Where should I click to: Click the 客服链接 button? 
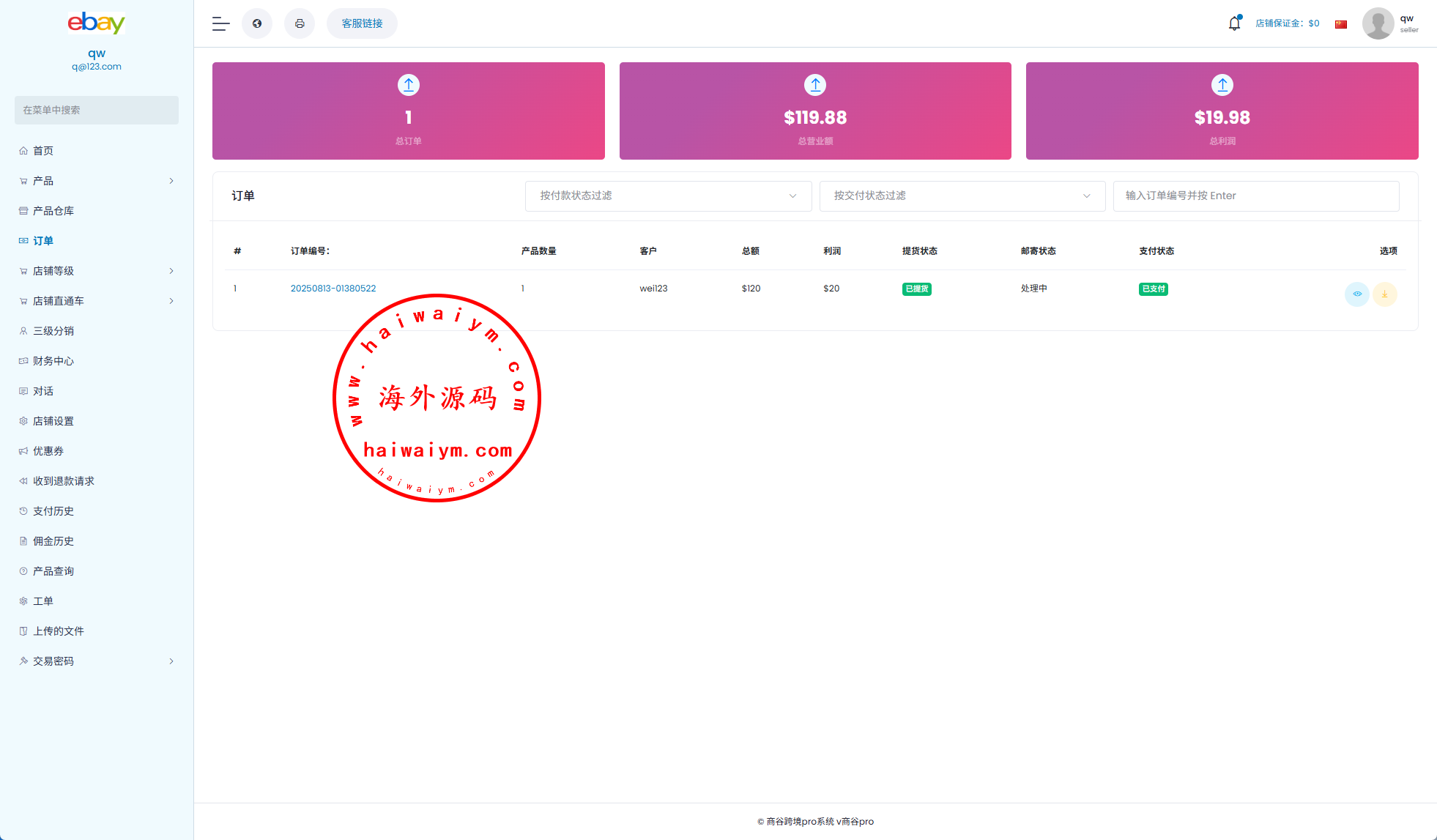362,23
